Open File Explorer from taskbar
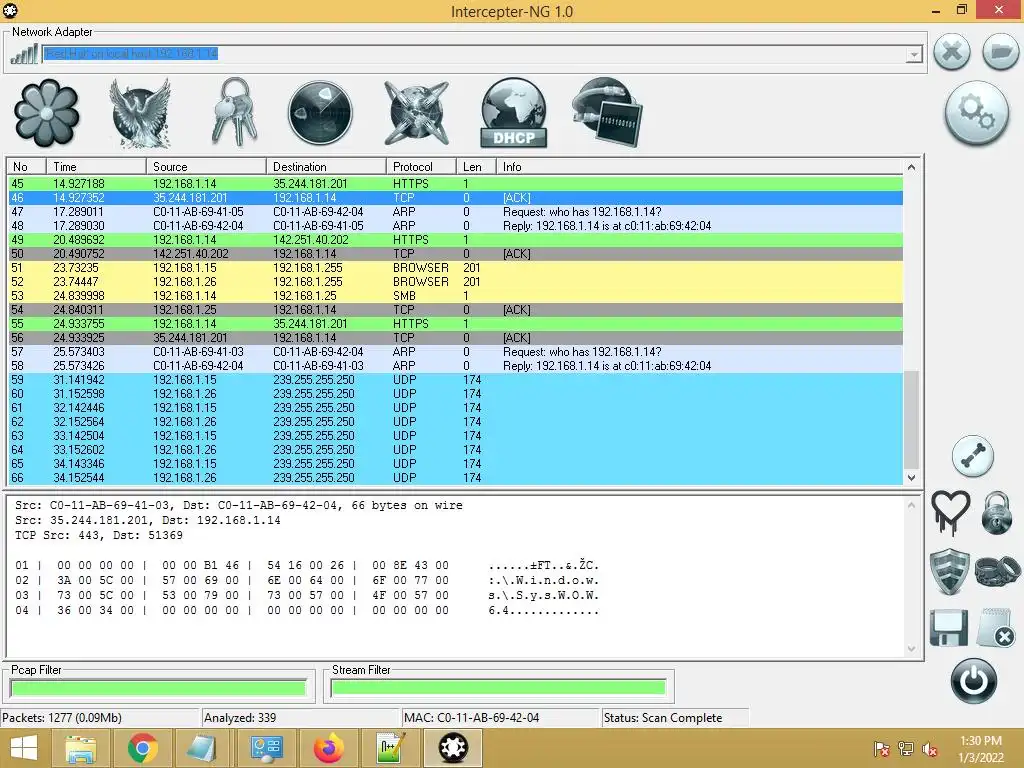 point(80,748)
